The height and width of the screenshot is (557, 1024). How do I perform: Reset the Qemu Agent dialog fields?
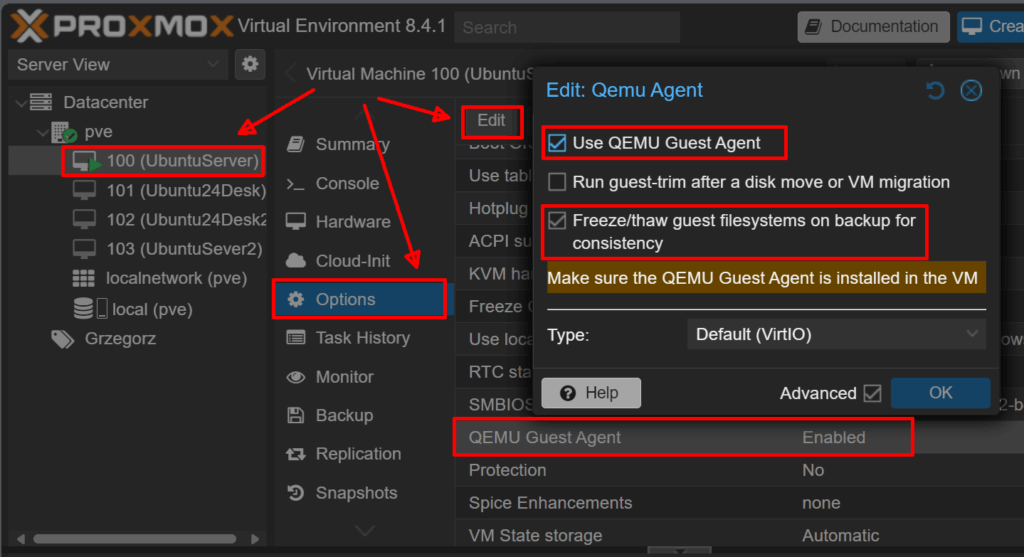coord(936,90)
